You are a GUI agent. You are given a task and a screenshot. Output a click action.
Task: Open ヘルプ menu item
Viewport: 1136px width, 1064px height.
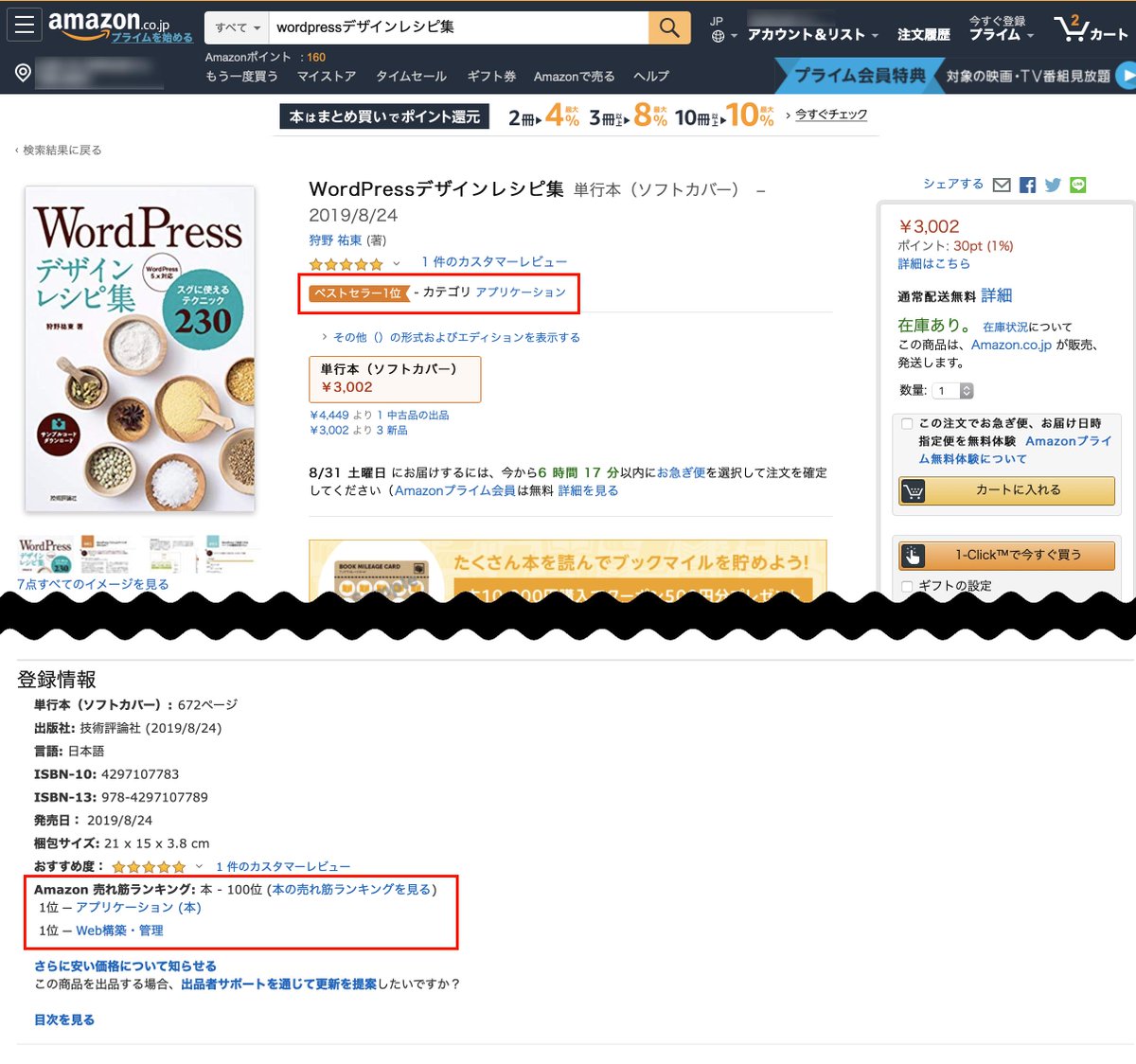pyautogui.click(x=651, y=76)
